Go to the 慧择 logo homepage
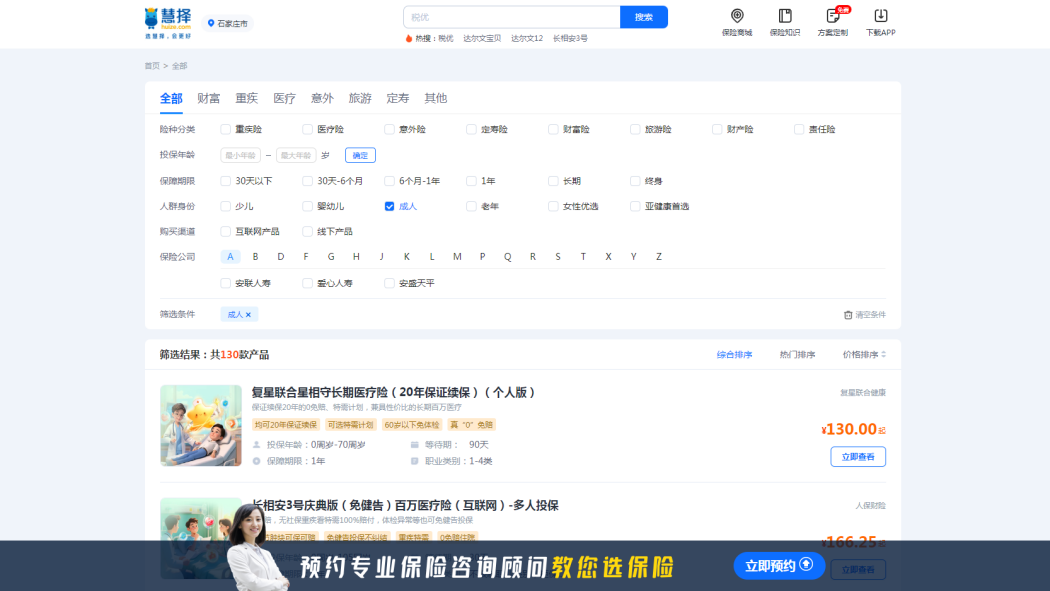This screenshot has height=591, width=1050. pos(168,23)
